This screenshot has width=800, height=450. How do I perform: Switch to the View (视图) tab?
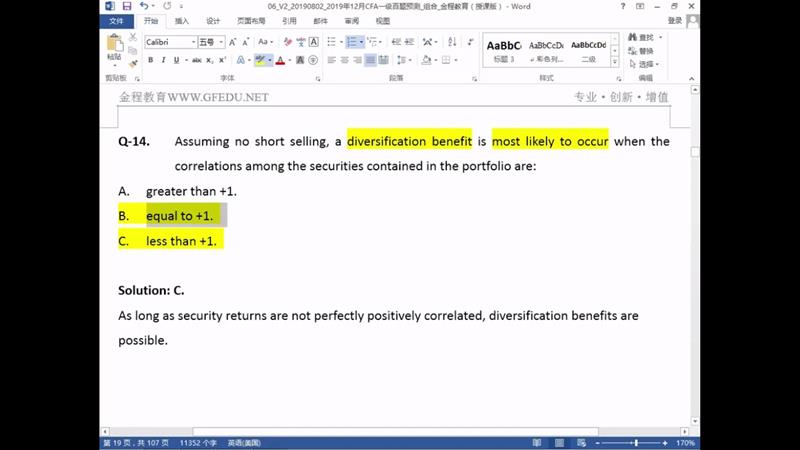coord(383,21)
